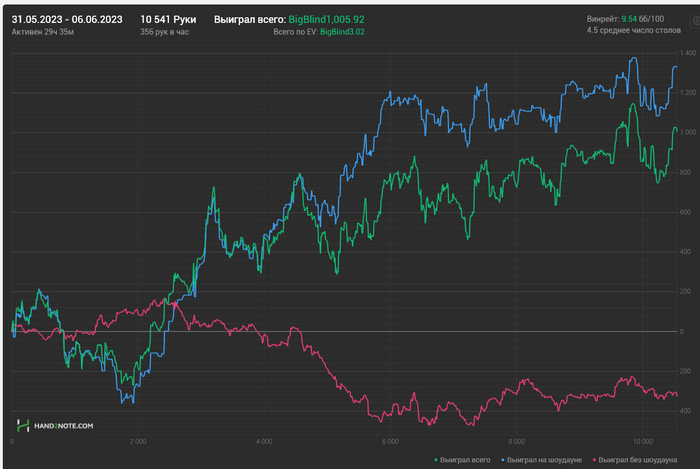
Task: Click blue dot of 'Выиграл на шоудауне' legend
Action: click(503, 460)
